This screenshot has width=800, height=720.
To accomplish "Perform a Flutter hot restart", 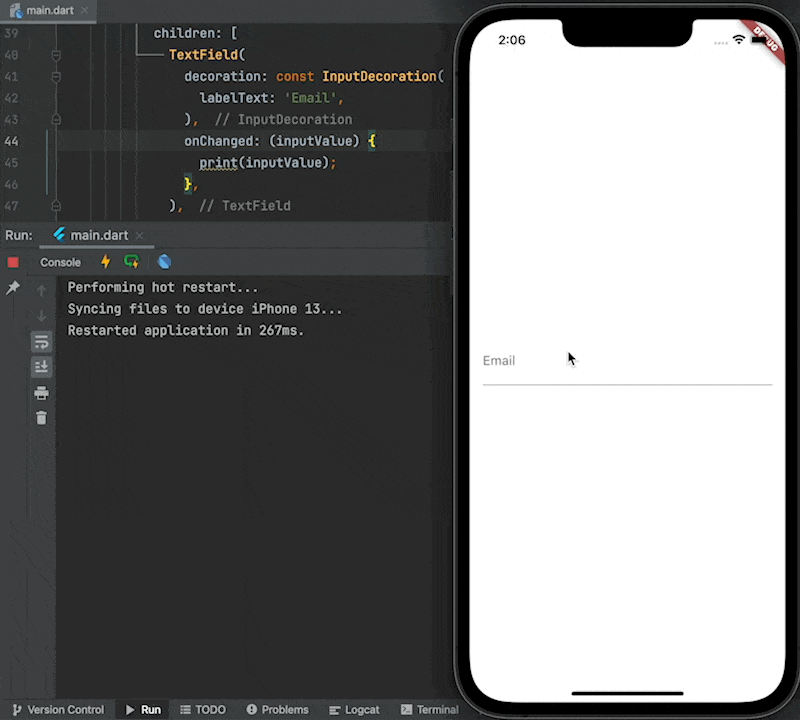I will tap(130, 262).
